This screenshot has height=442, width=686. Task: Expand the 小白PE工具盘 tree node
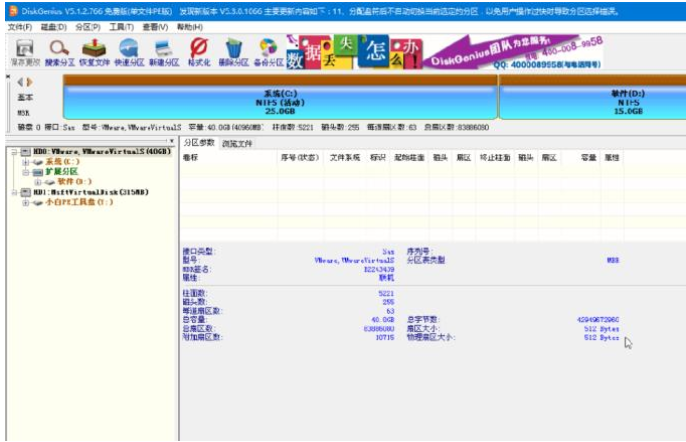click(x=26, y=202)
